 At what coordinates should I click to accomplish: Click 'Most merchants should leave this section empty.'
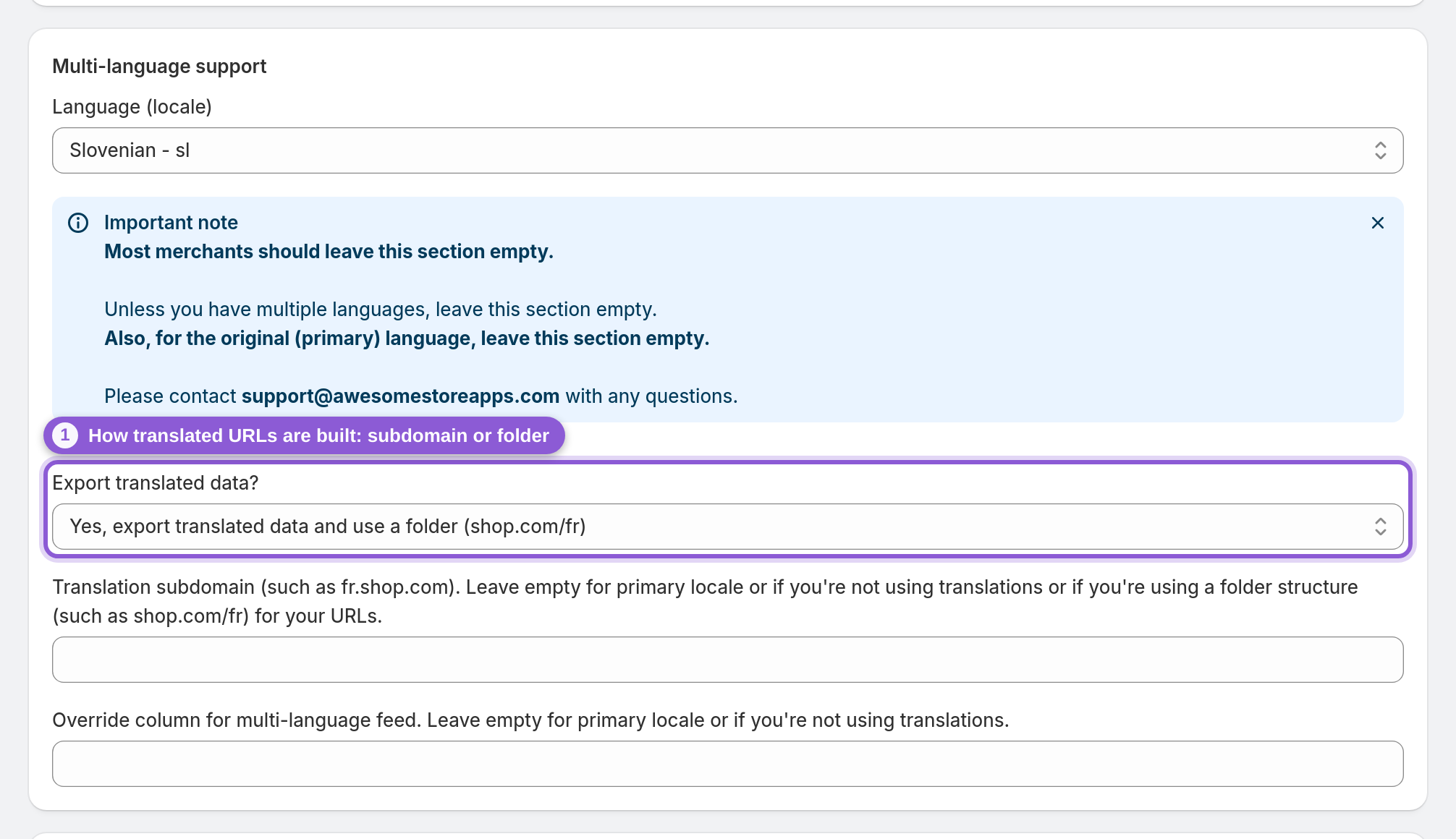[329, 252]
